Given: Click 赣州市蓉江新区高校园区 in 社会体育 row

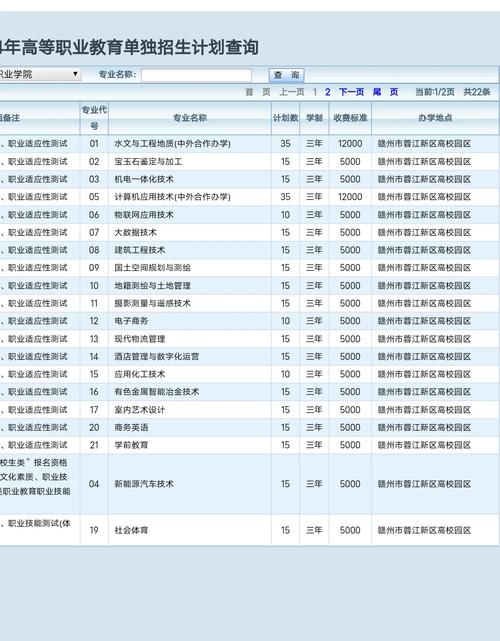Looking at the screenshot, I should point(424,530).
